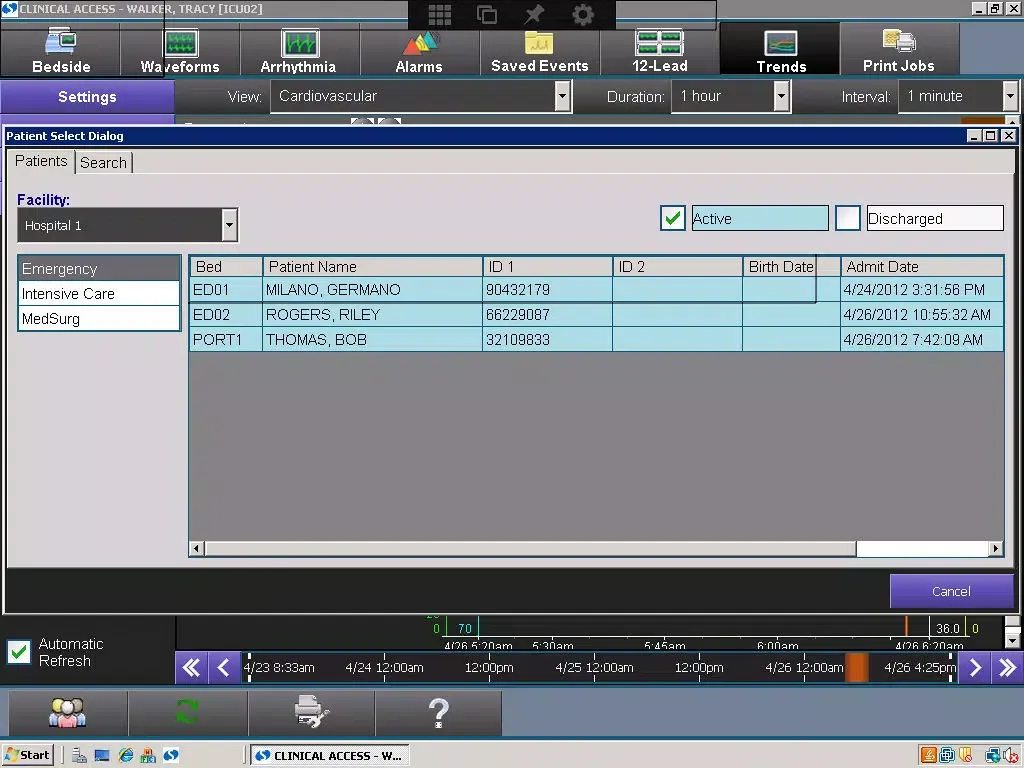Step trend forward with single-right arrow

coord(974,667)
